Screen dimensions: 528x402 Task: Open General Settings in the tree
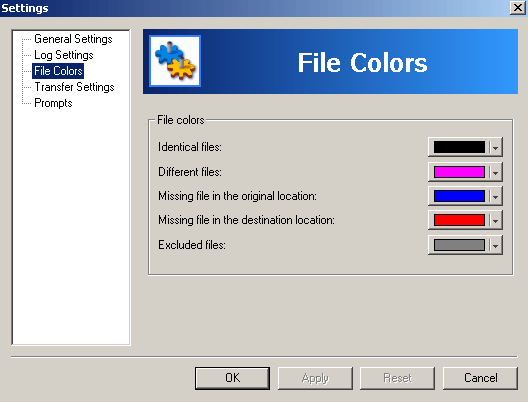(73, 39)
